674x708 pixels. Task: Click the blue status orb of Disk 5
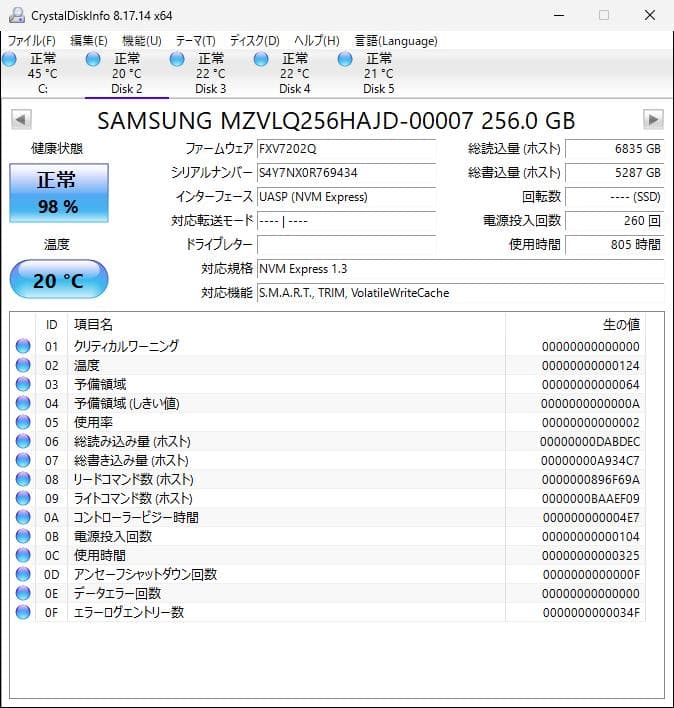point(345,59)
